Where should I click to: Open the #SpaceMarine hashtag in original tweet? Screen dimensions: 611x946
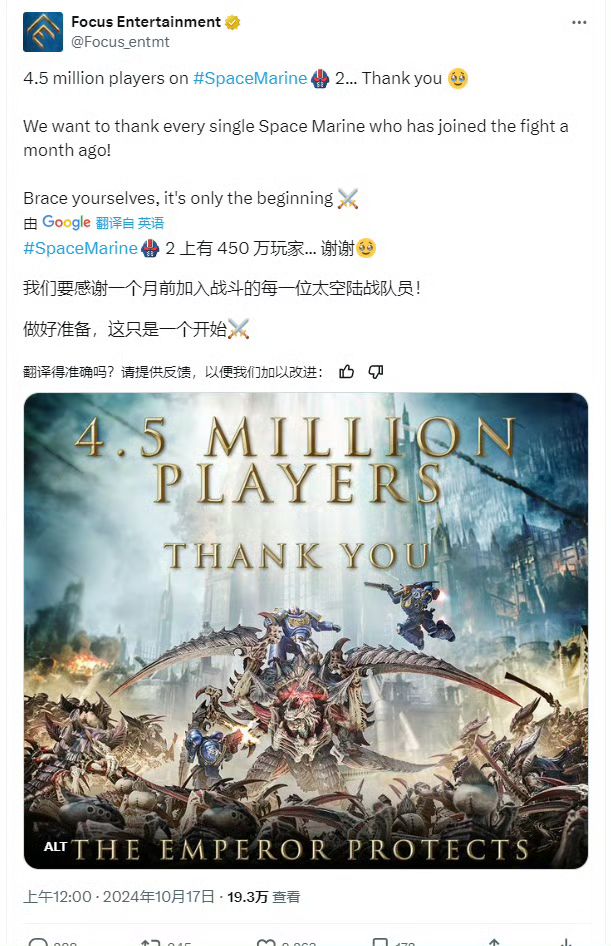[250, 78]
